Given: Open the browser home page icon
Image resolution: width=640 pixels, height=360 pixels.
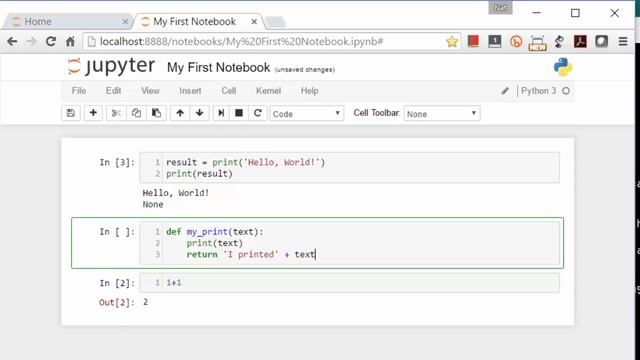Looking at the screenshot, I should click(x=70, y=41).
